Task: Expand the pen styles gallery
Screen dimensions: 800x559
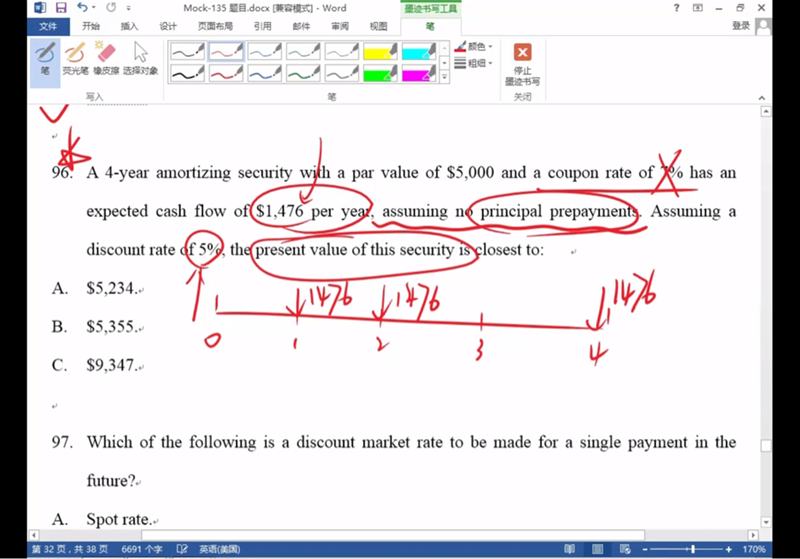Action: [x=444, y=77]
